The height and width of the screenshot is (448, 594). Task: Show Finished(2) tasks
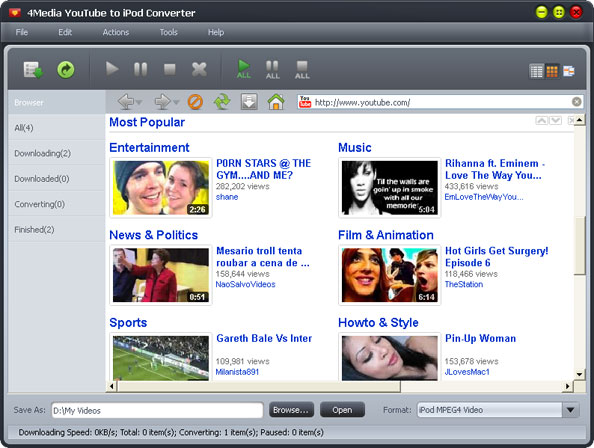(x=56, y=229)
